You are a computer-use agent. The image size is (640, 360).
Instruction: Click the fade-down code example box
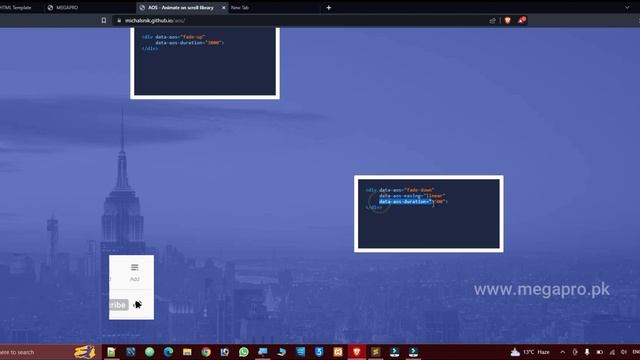point(429,214)
